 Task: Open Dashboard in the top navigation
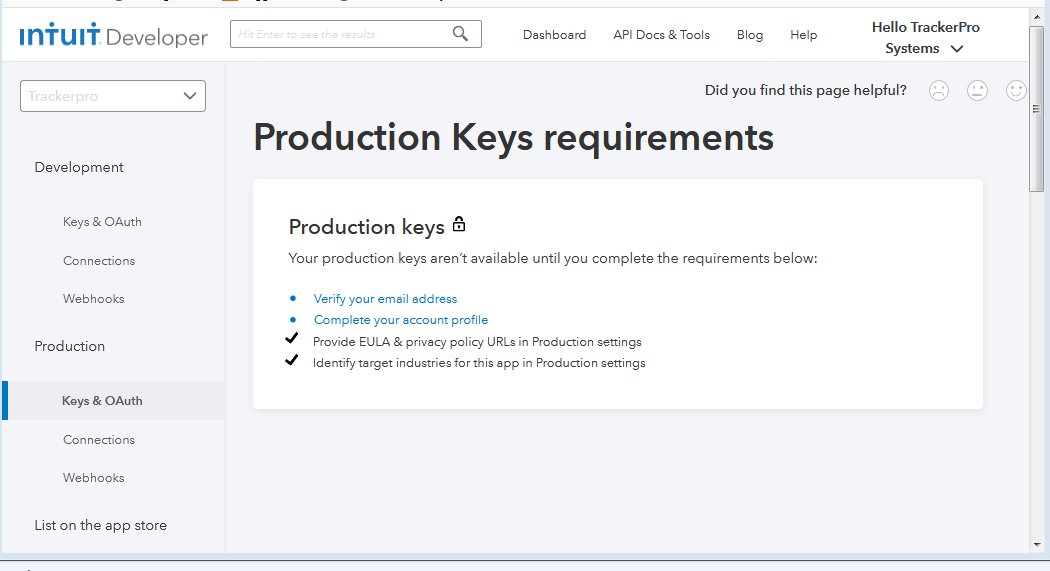(x=554, y=35)
